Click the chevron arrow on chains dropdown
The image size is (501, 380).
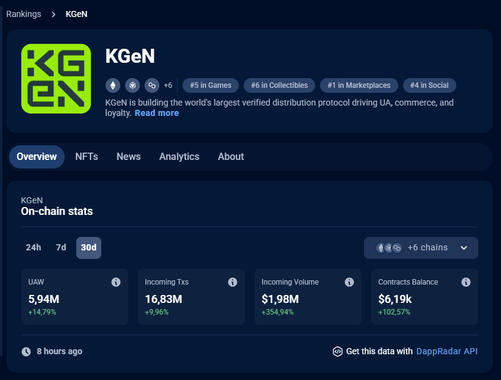pos(464,248)
